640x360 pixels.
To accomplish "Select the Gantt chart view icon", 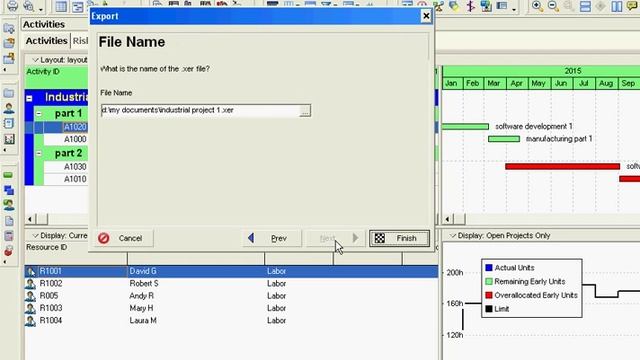I will pyautogui.click(x=77, y=6).
